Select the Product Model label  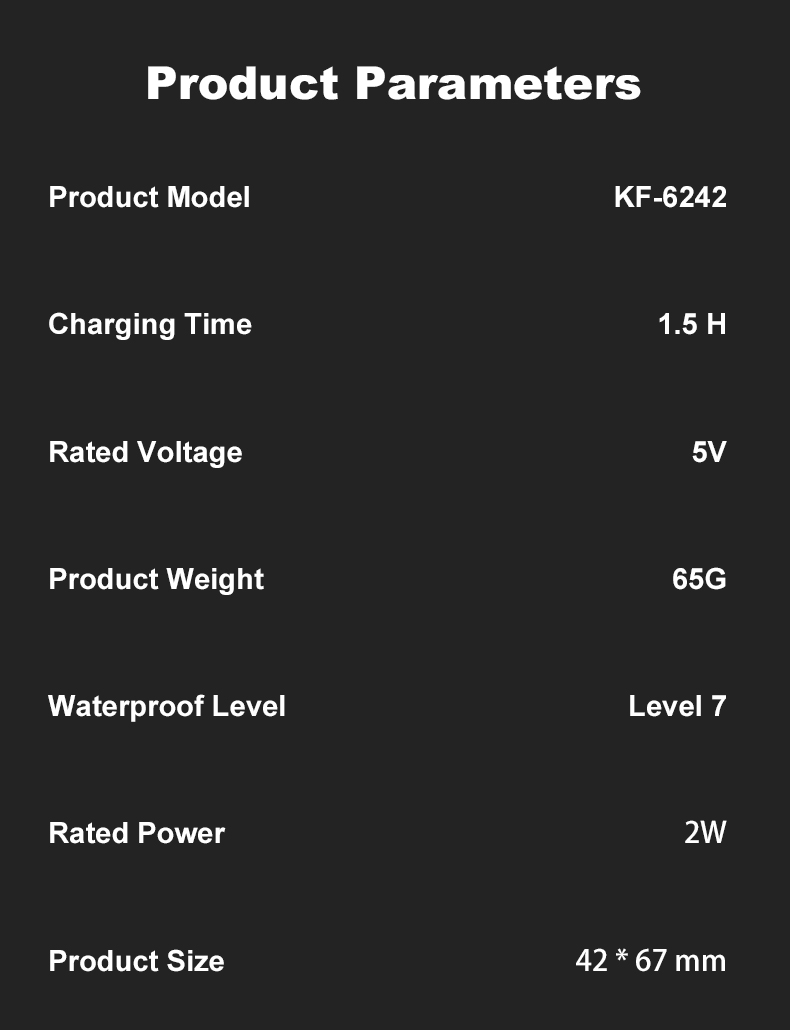pyautogui.click(x=149, y=197)
